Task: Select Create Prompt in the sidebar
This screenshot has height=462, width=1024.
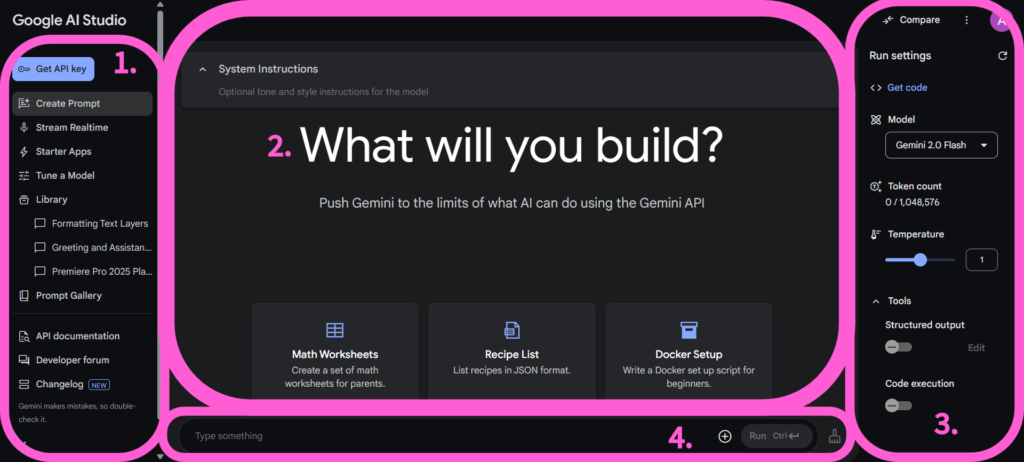Action: pyautogui.click(x=82, y=103)
